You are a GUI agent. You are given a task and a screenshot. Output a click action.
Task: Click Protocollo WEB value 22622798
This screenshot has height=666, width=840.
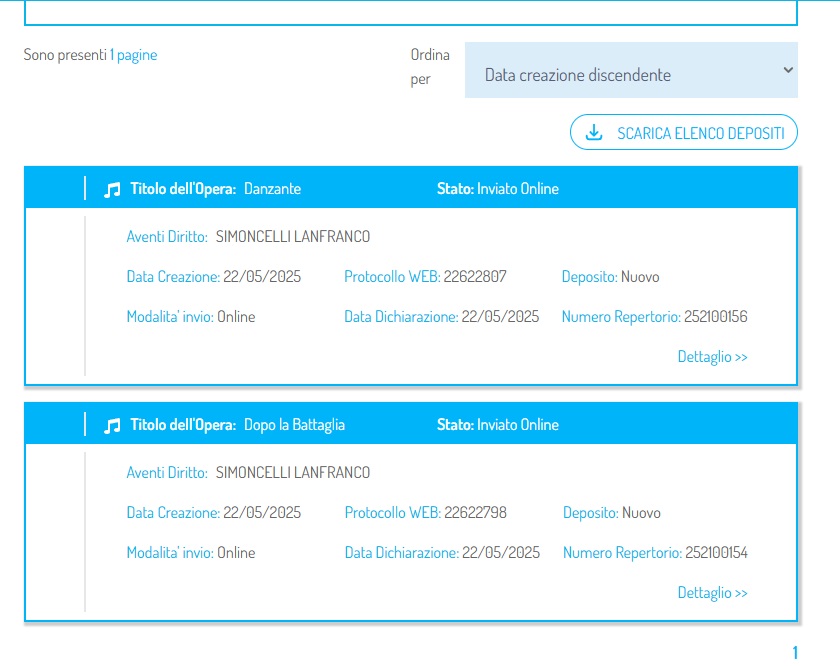475,513
